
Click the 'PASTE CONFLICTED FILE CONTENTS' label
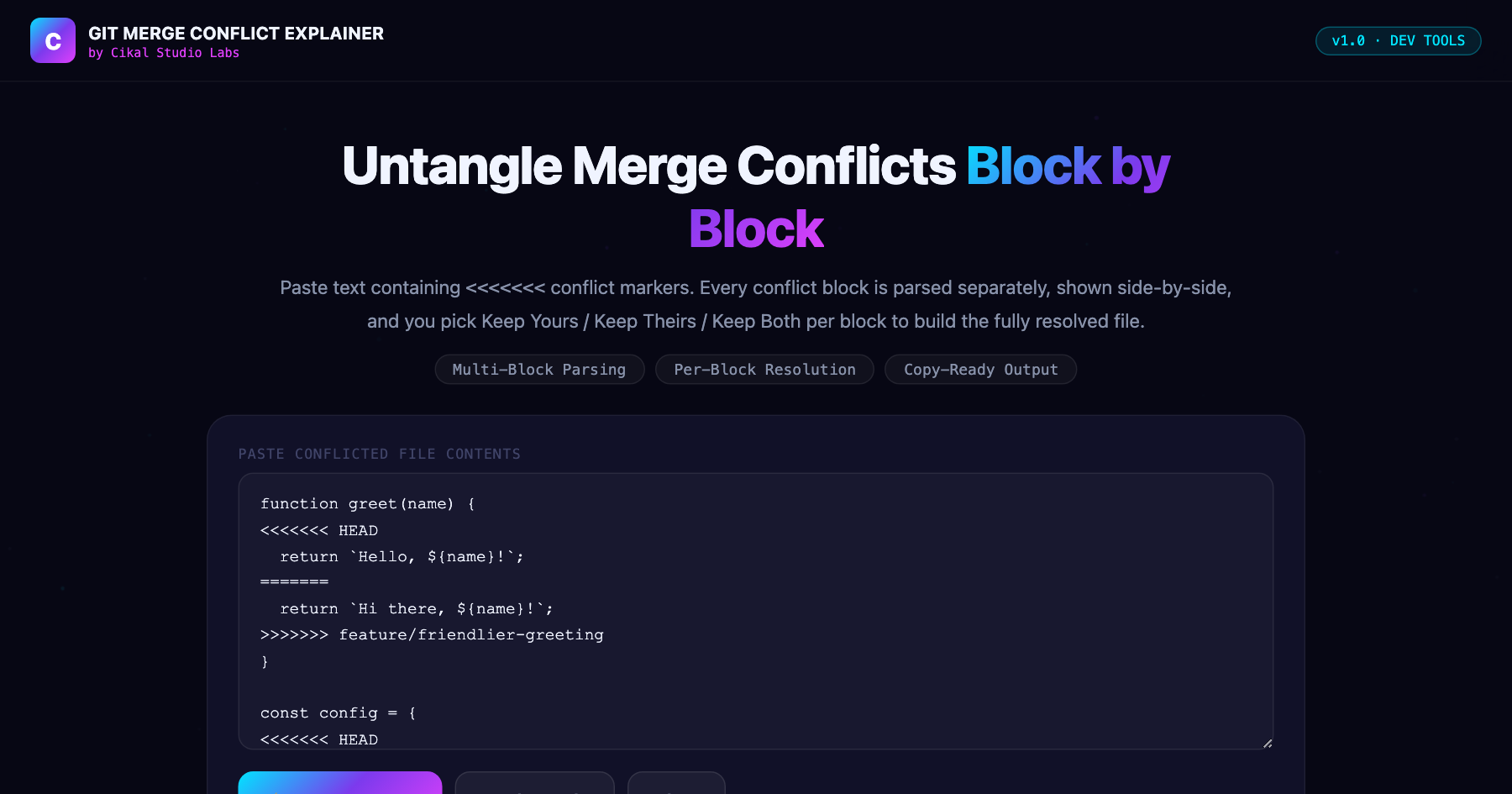(x=380, y=454)
